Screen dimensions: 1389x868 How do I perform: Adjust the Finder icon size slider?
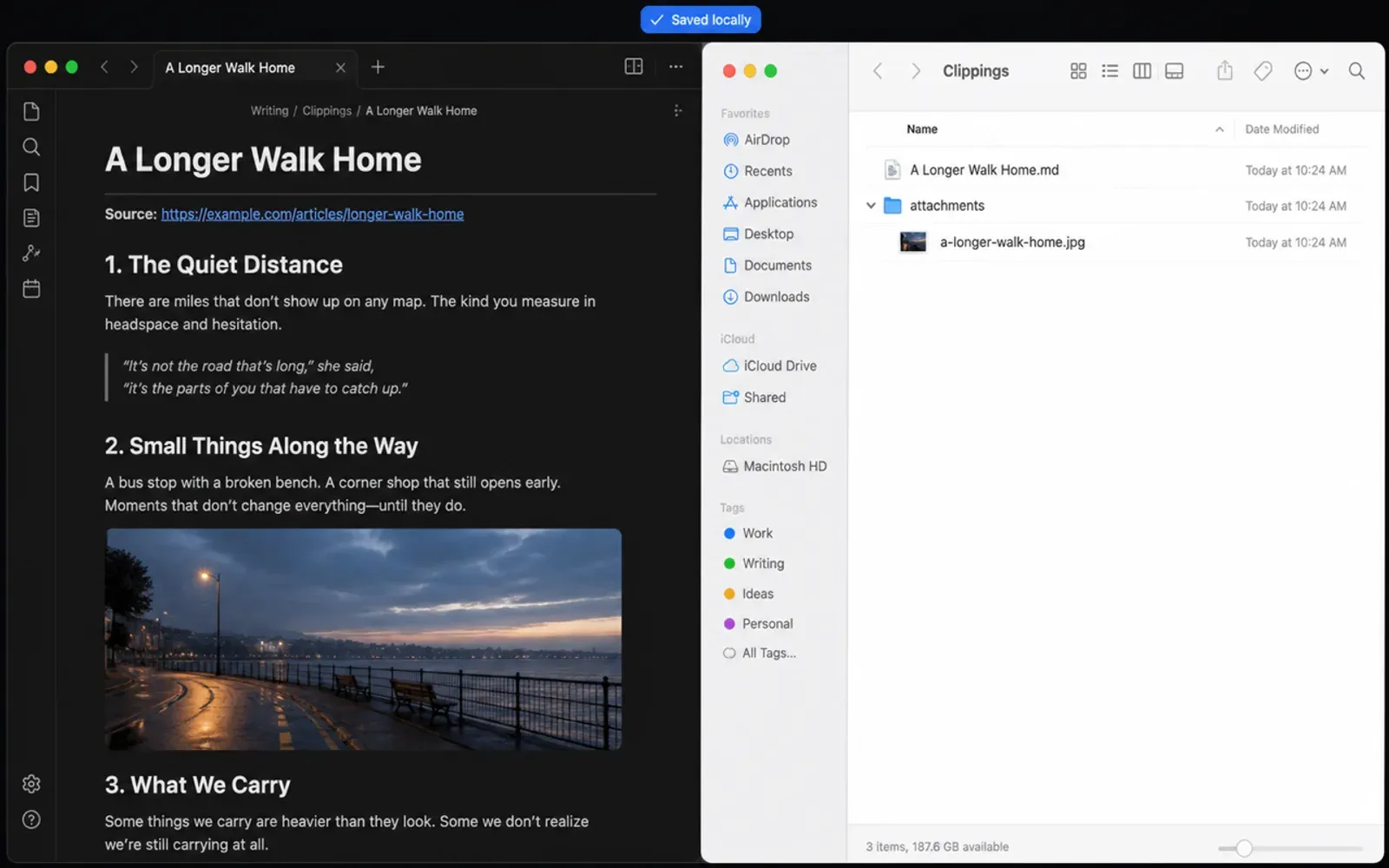(x=1244, y=848)
